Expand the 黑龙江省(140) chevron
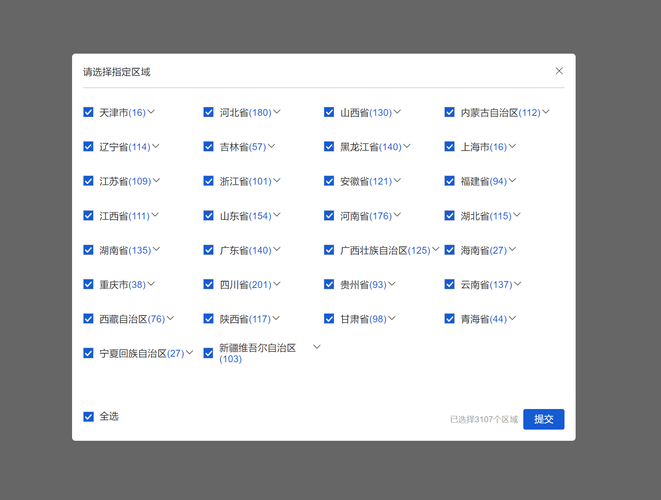 point(406,146)
